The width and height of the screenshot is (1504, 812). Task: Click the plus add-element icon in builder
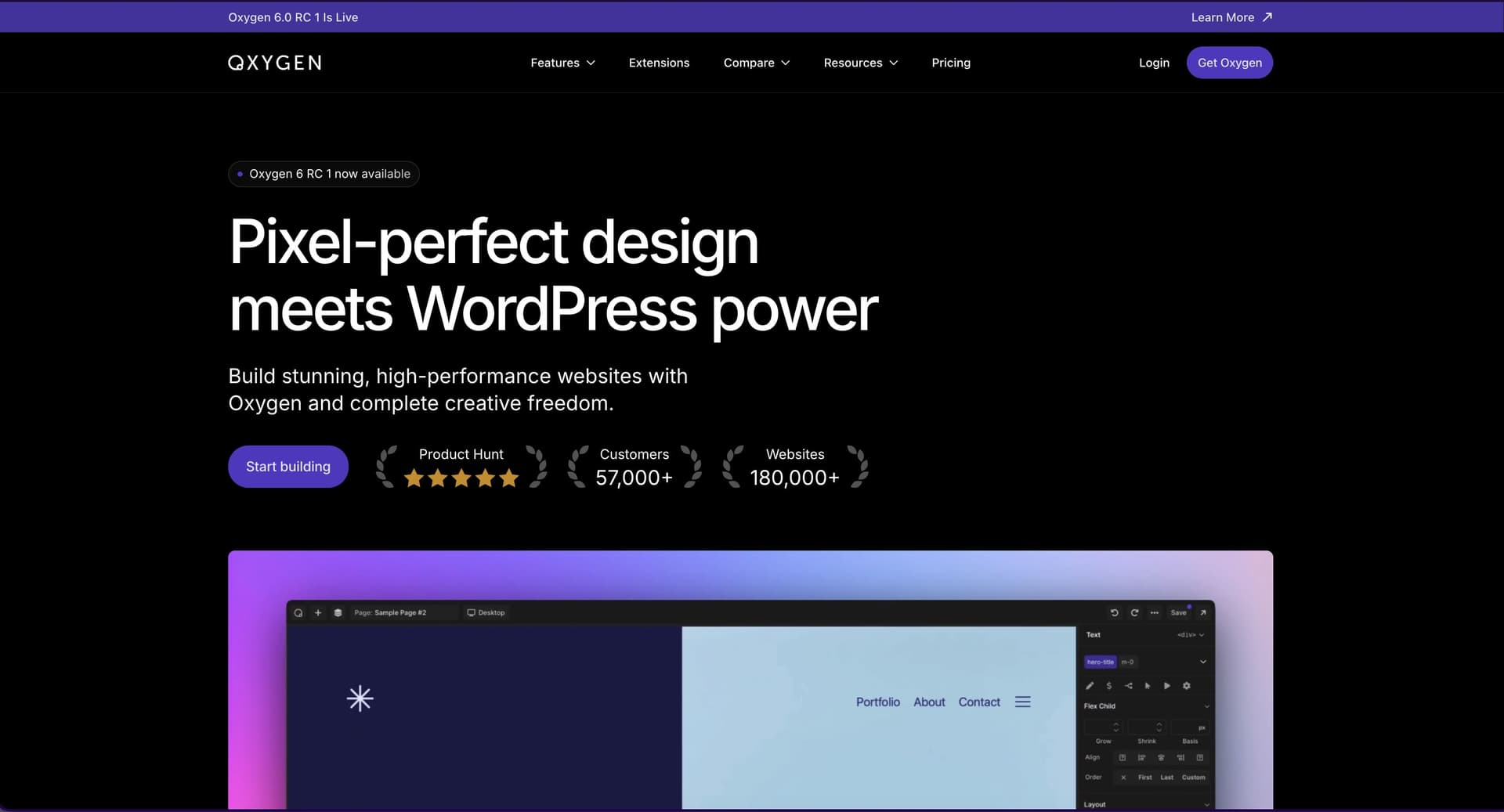318,613
